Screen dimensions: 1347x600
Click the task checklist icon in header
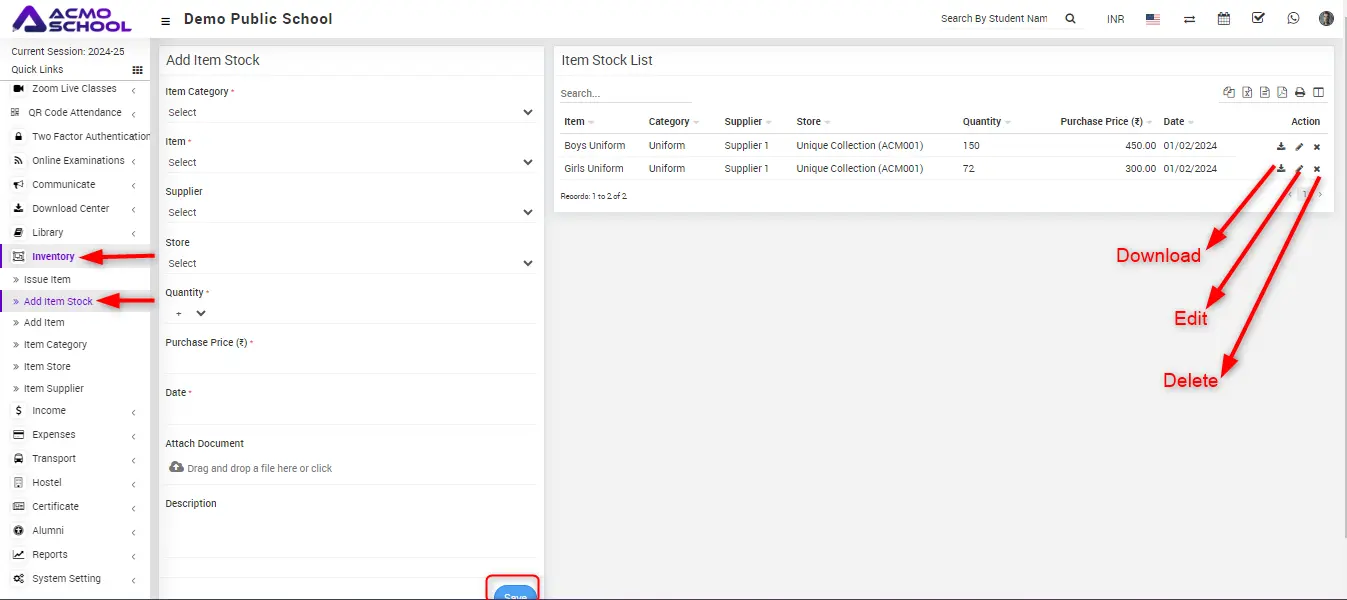(x=1258, y=18)
